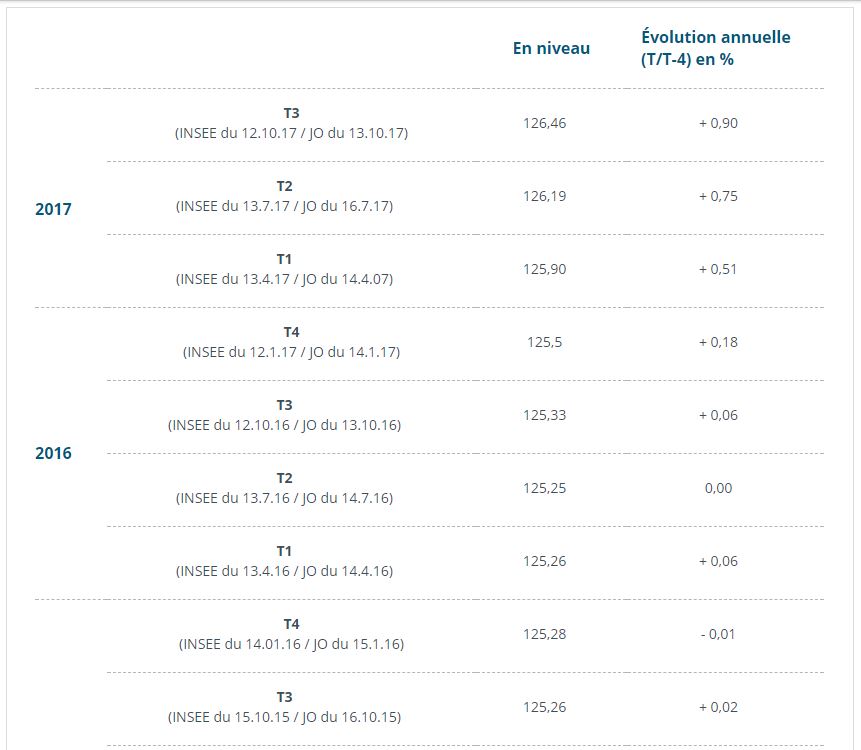Click the T4 row dated INSEE 14.01.16
The width and height of the screenshot is (861, 750).
292,634
